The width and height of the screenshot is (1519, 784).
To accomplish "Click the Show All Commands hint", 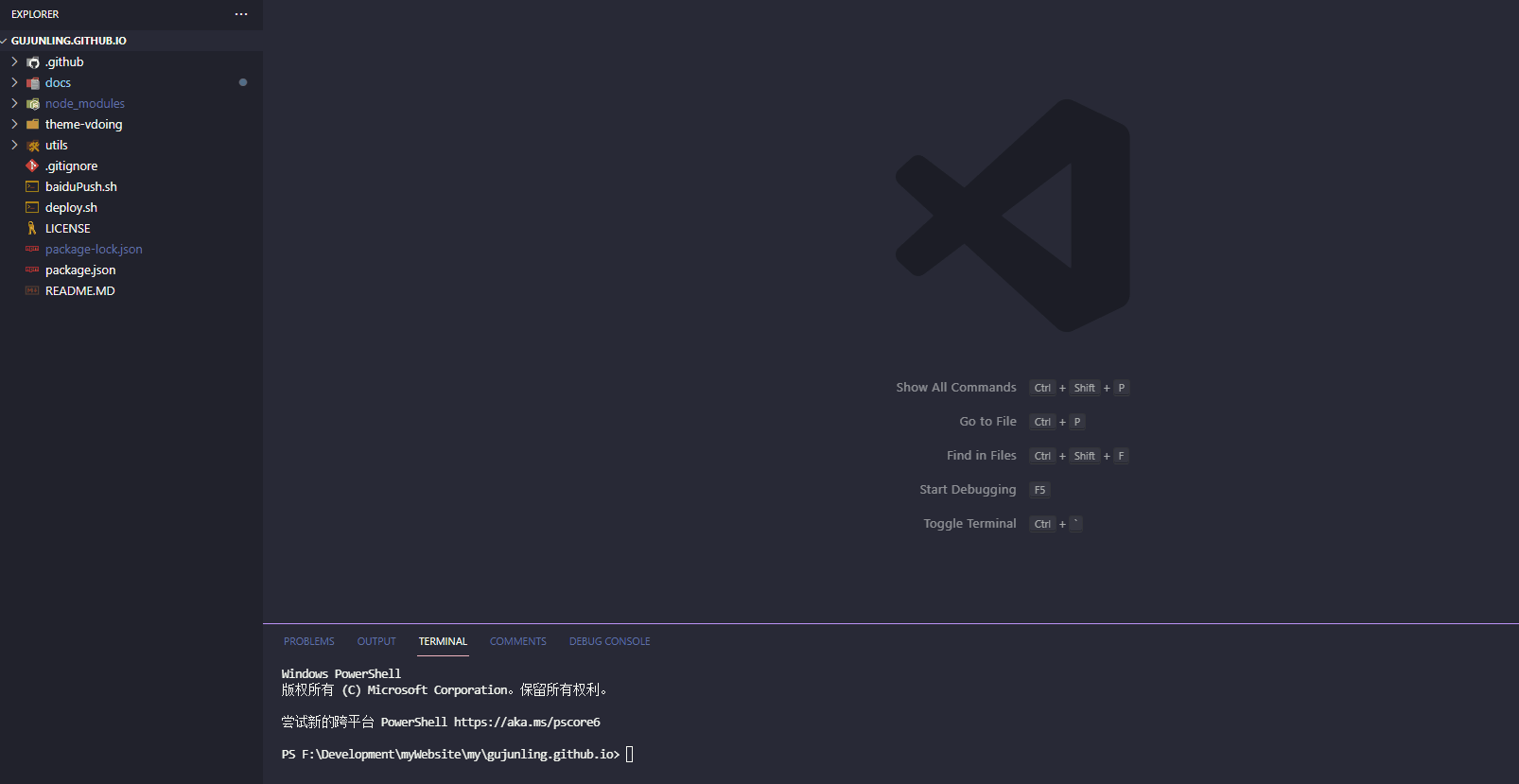I will point(956,388).
